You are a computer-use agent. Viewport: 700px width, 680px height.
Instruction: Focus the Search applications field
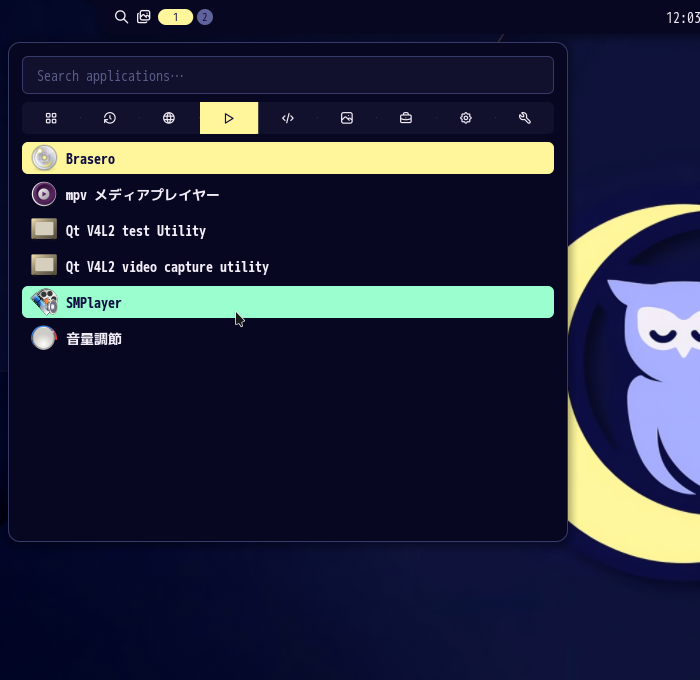[x=288, y=75]
